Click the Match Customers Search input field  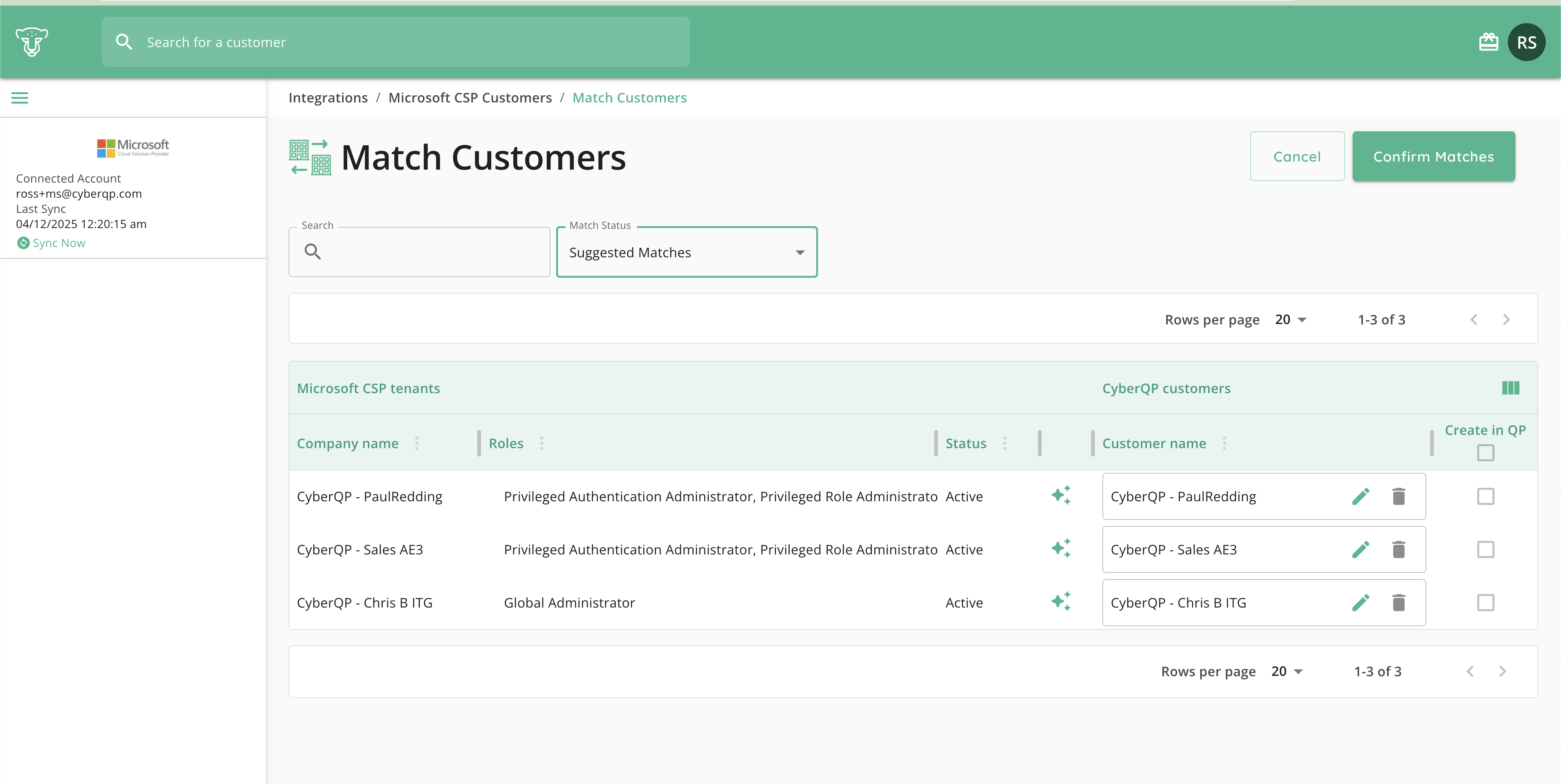point(419,252)
